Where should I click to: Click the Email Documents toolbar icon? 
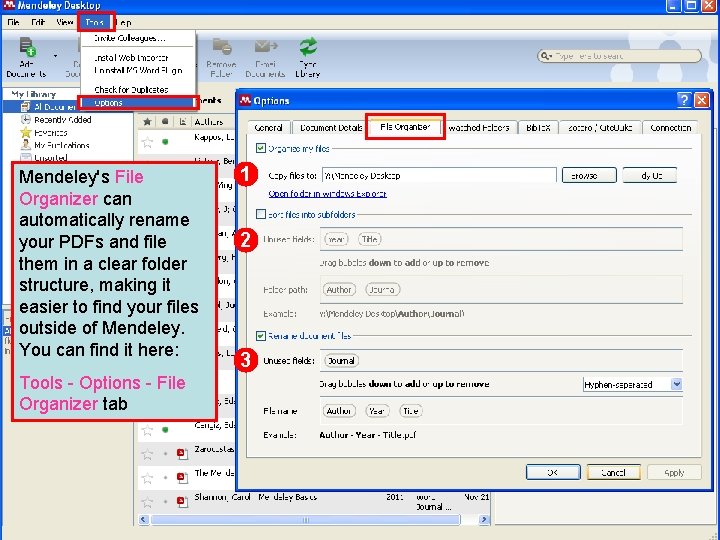(265, 47)
